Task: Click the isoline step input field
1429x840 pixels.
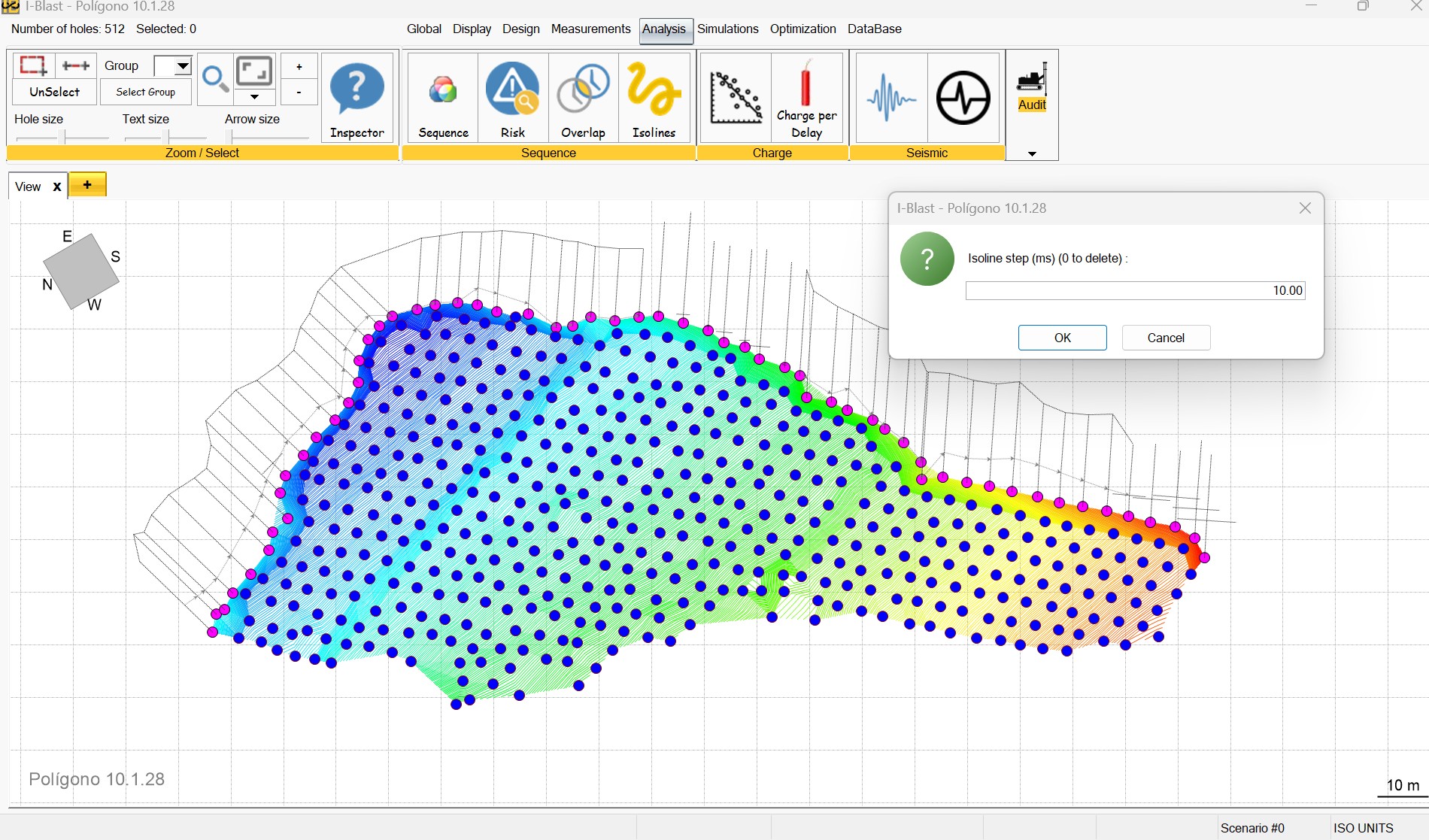Action: 1135,290
